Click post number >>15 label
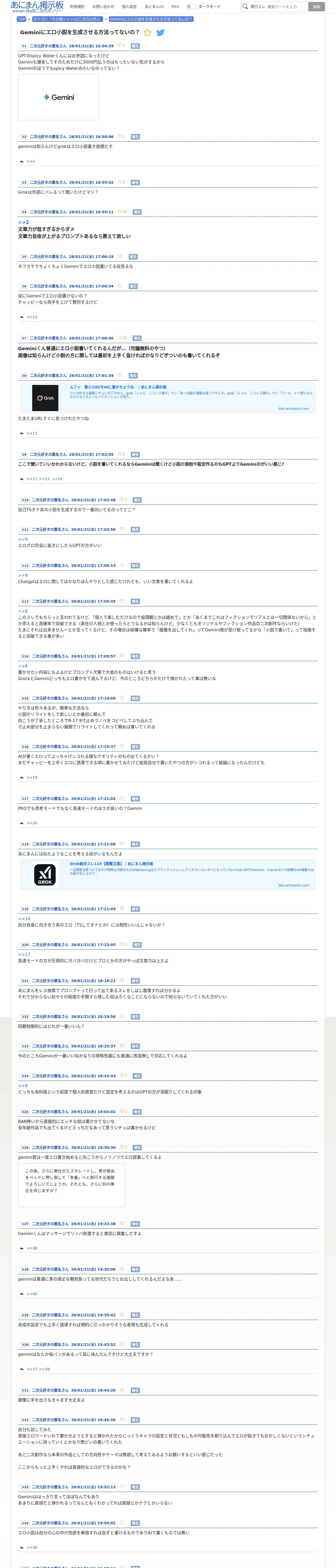Image resolution: width=336 pixels, height=1568 pixels. [x=25, y=698]
